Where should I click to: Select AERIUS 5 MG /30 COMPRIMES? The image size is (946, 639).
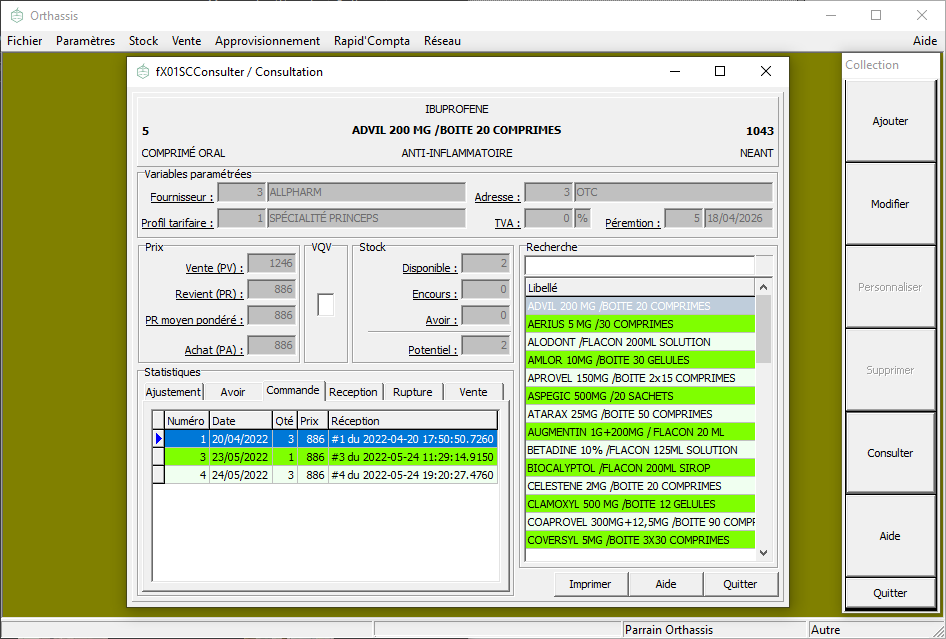click(x=640, y=324)
